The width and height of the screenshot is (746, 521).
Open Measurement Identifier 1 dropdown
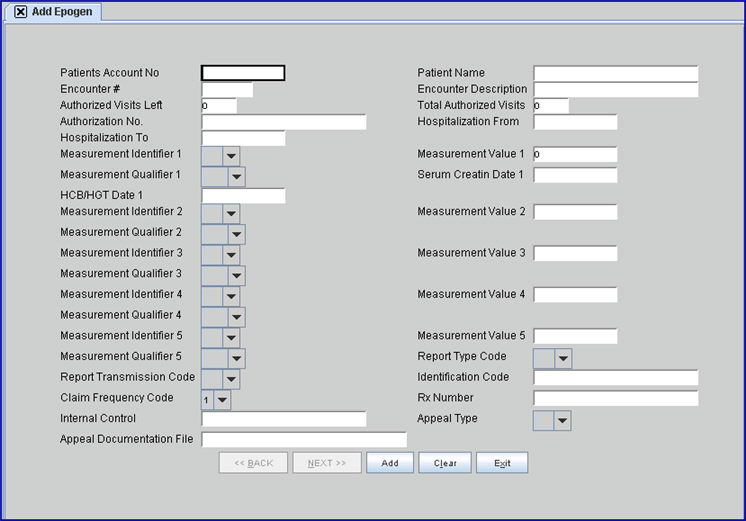click(x=220, y=156)
